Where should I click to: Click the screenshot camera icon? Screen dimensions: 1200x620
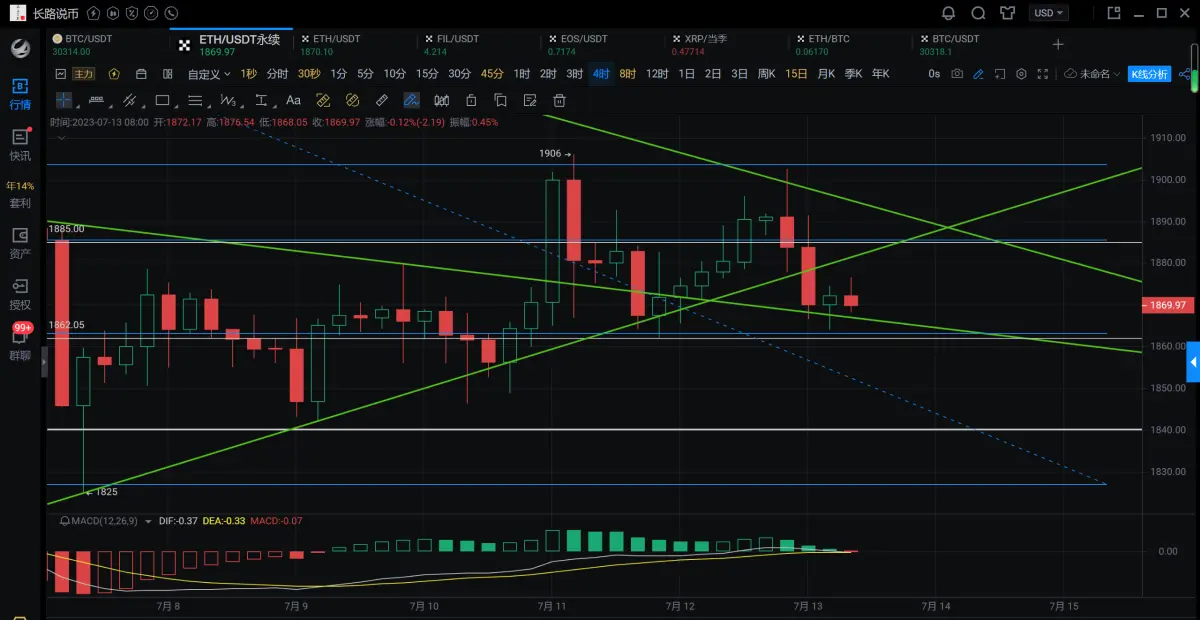[957, 74]
